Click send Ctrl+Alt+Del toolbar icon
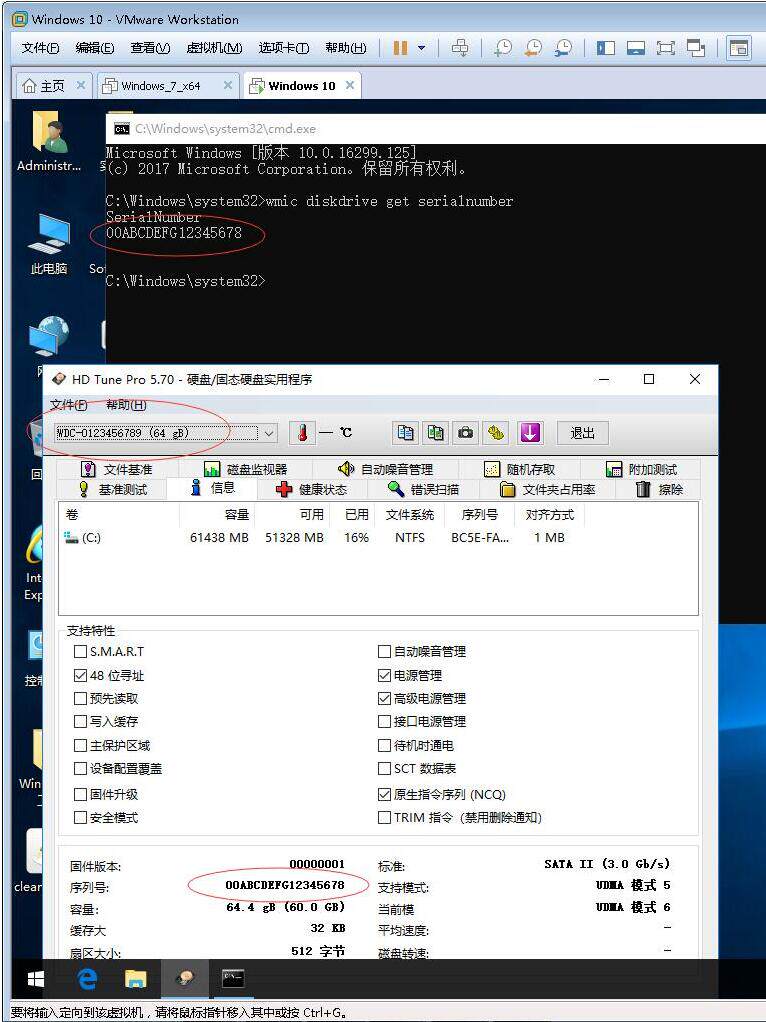 coord(460,48)
